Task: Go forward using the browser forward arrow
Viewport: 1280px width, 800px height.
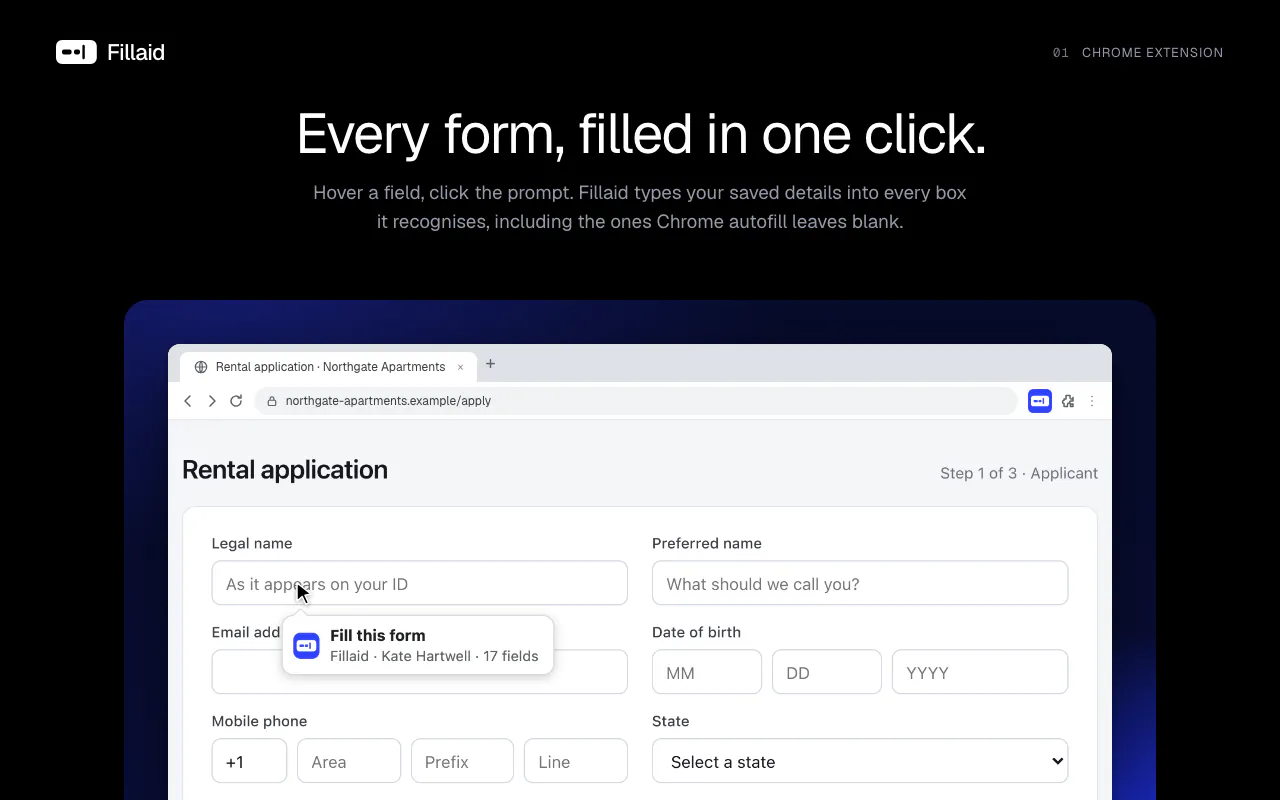Action: [212, 401]
